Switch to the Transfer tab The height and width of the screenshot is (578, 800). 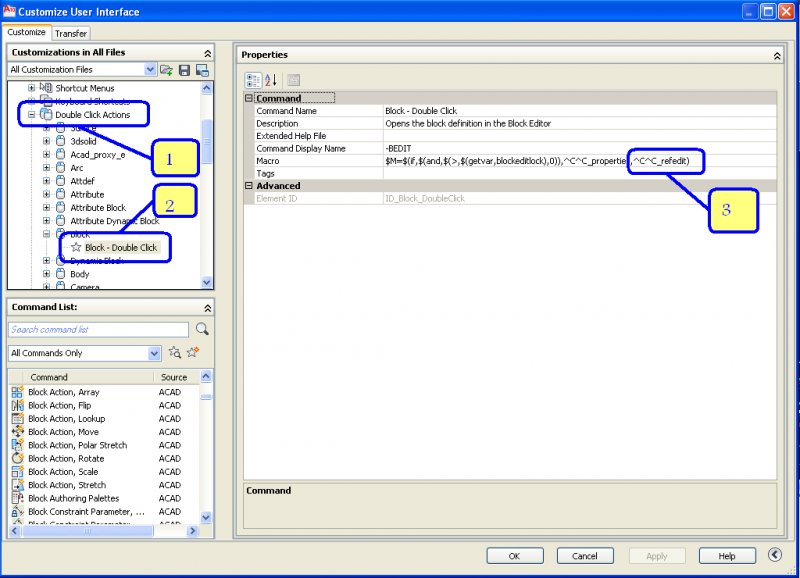coord(71,33)
